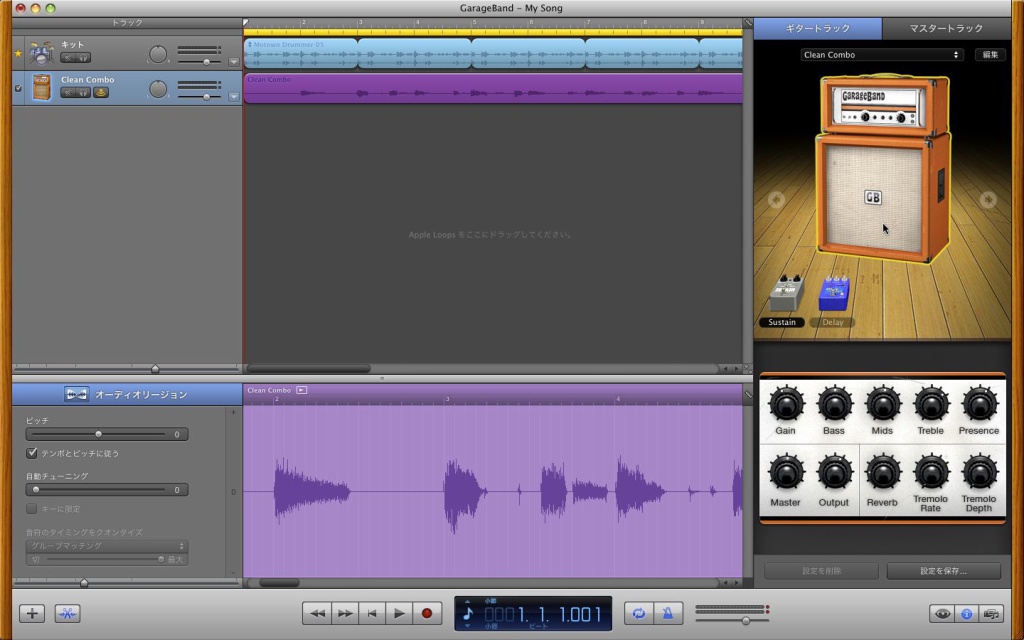1024x640 pixels.
Task: Toggle the テンポとピッチに従う checkbox
Action: [31, 453]
